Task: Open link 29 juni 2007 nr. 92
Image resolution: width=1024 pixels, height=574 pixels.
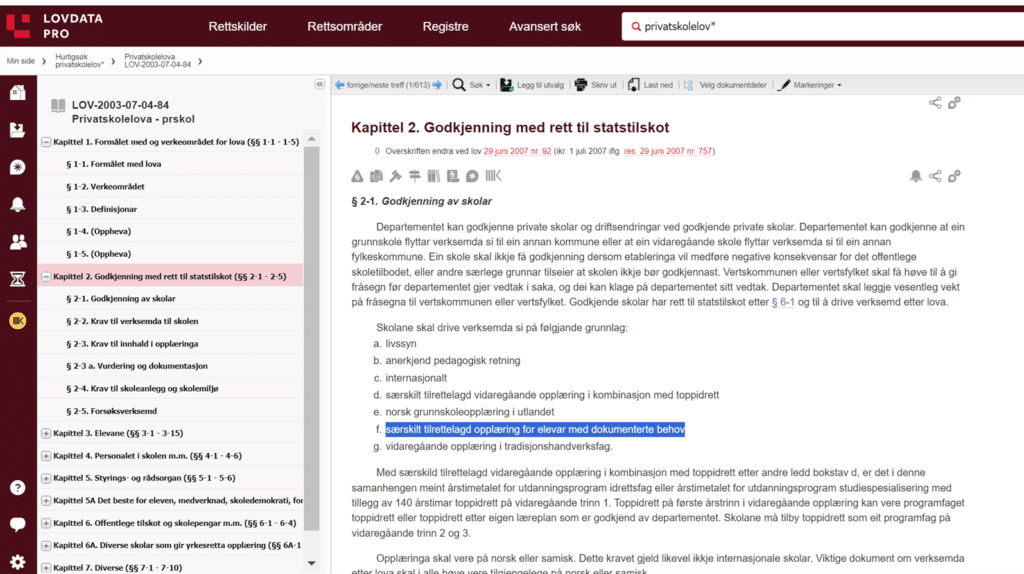Action: click(517, 151)
